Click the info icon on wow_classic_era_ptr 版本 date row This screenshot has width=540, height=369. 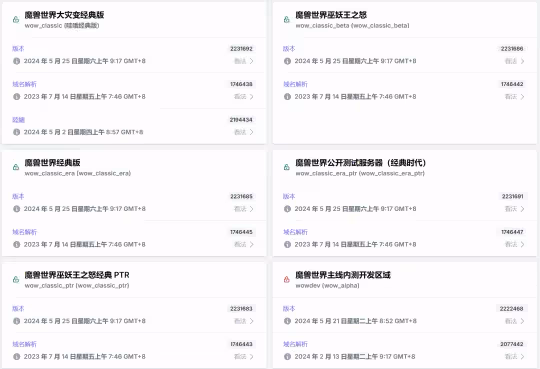287,209
